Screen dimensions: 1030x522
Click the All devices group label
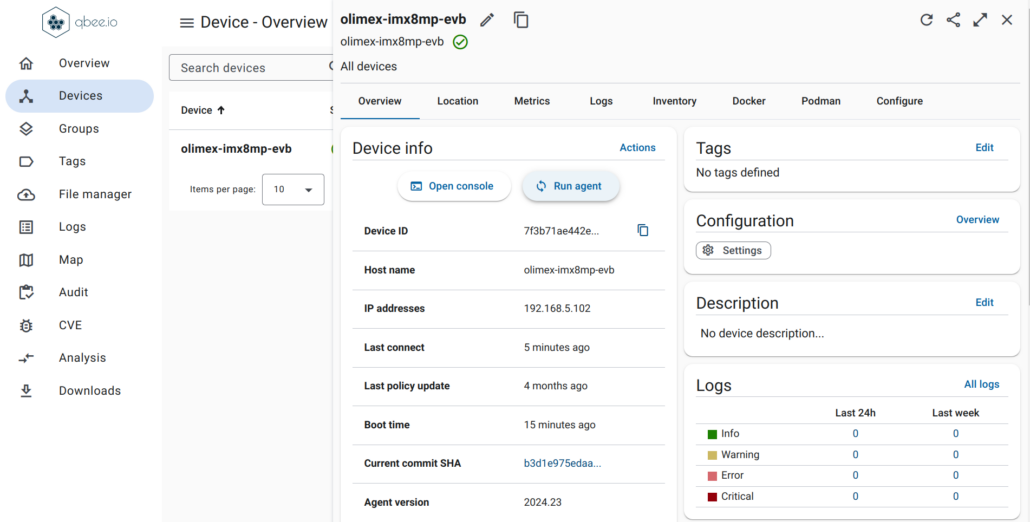[369, 66]
